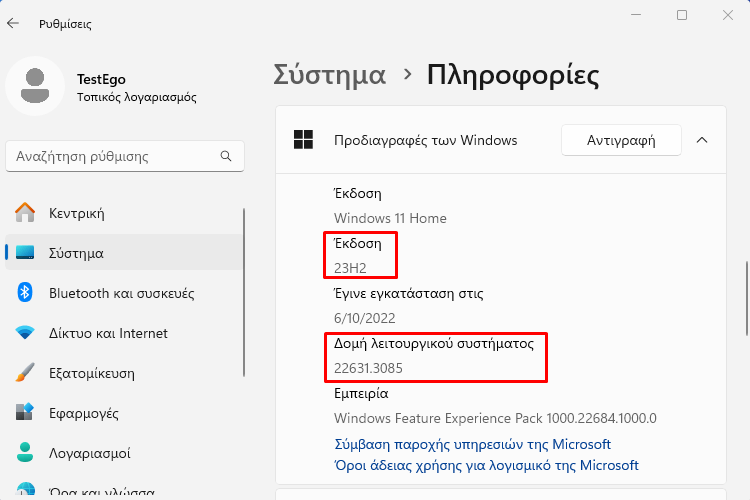
Task: Focus the Αναζήτηση ρύθμισης search box
Action: tap(125, 156)
